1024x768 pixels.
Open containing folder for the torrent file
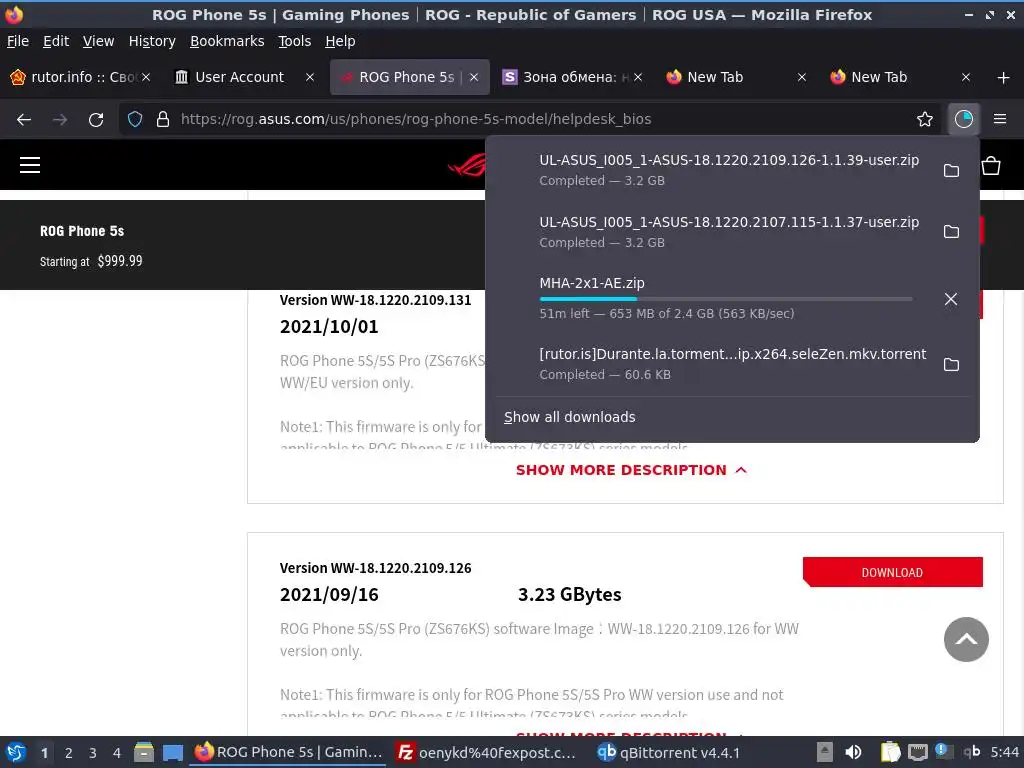952,364
